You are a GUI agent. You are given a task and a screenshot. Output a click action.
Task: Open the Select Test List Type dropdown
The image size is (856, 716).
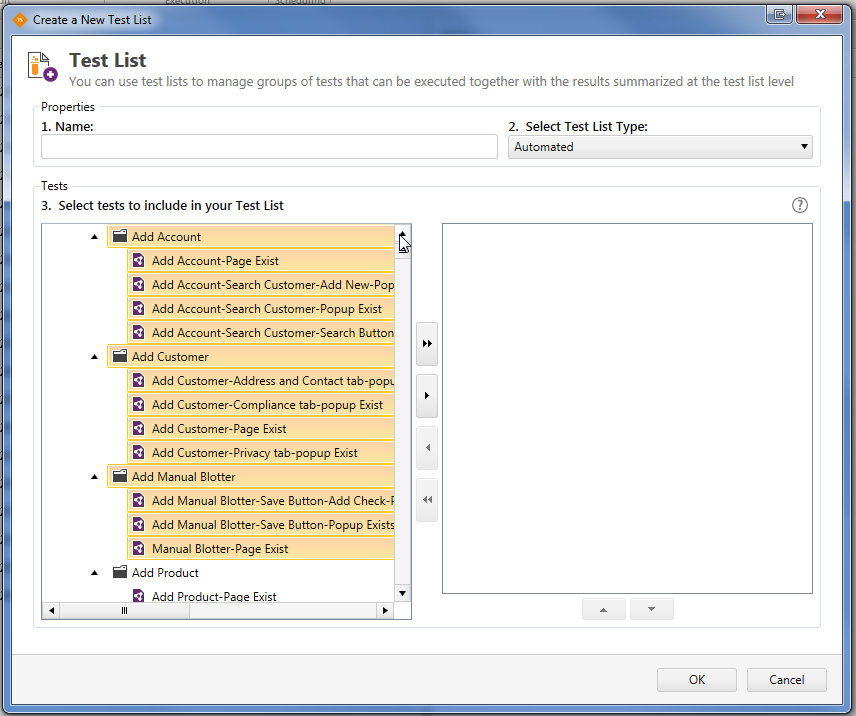pyautogui.click(x=660, y=147)
